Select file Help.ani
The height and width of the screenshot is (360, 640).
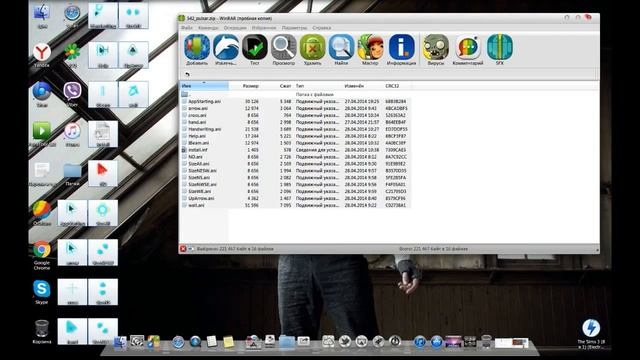pos(296,136)
